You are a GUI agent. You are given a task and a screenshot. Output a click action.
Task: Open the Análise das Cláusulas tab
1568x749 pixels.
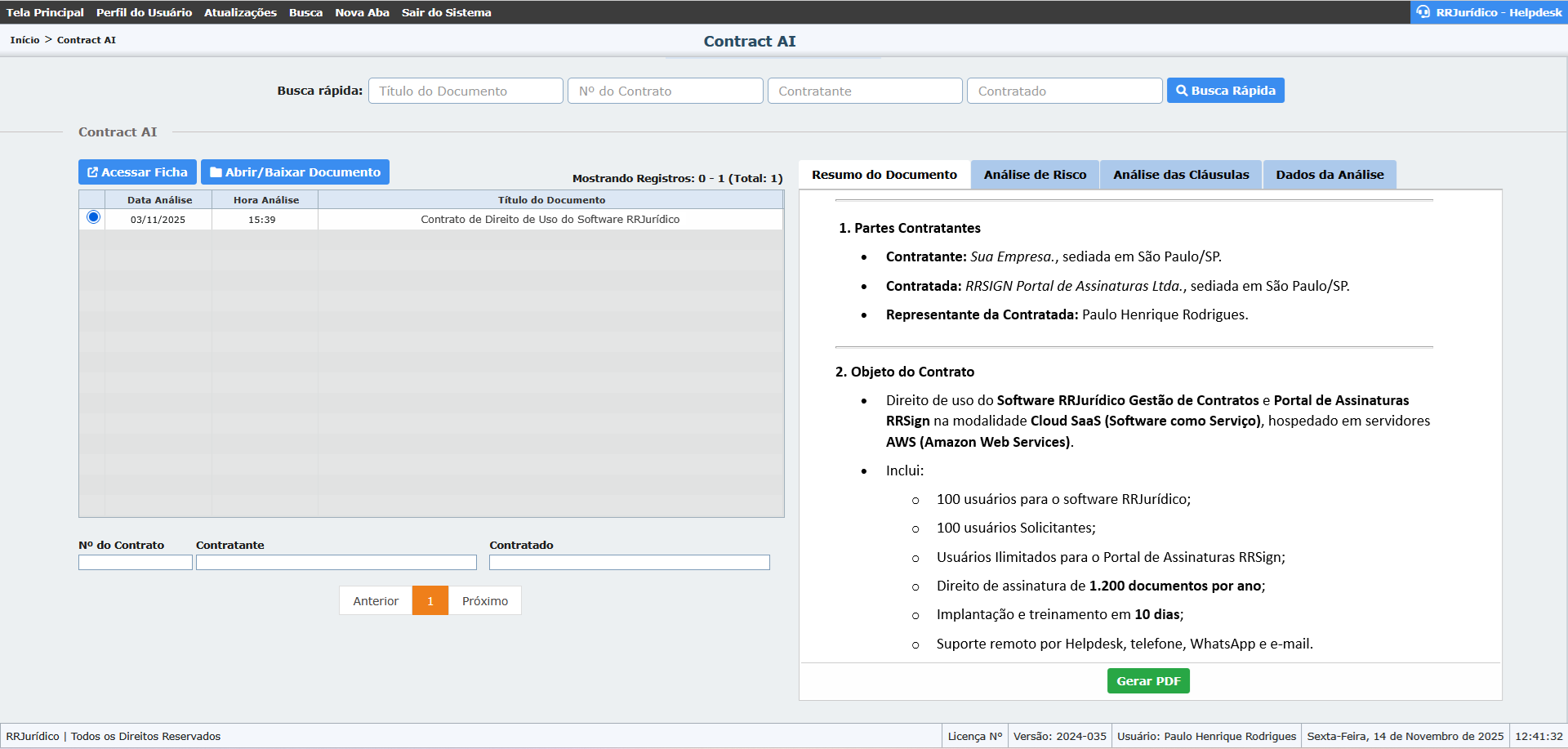[1180, 175]
